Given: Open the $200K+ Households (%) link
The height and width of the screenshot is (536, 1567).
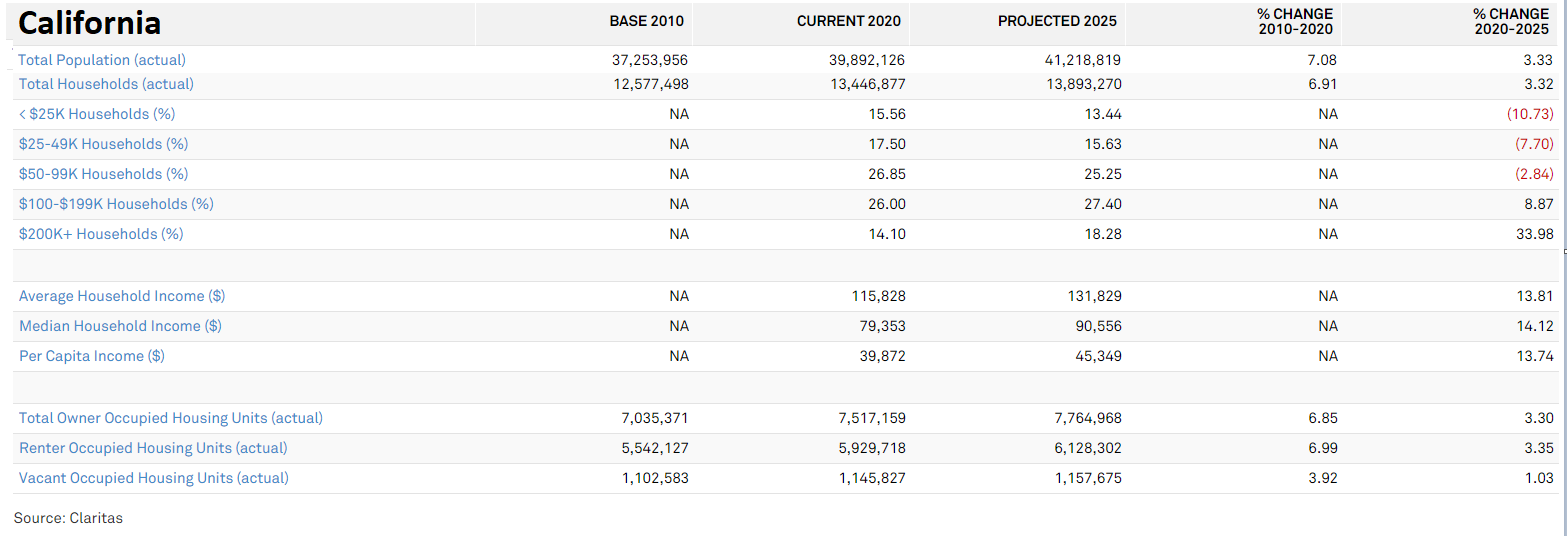Looking at the screenshot, I should pyautogui.click(x=101, y=234).
